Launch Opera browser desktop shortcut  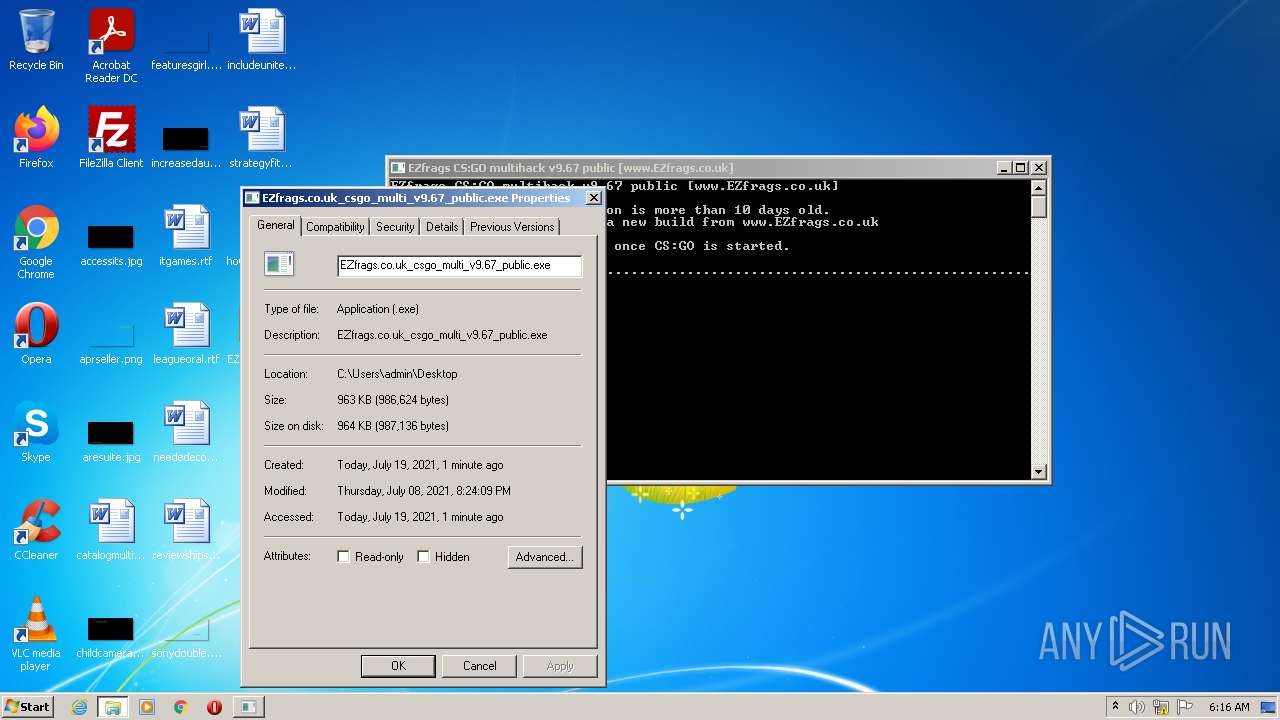[36, 334]
